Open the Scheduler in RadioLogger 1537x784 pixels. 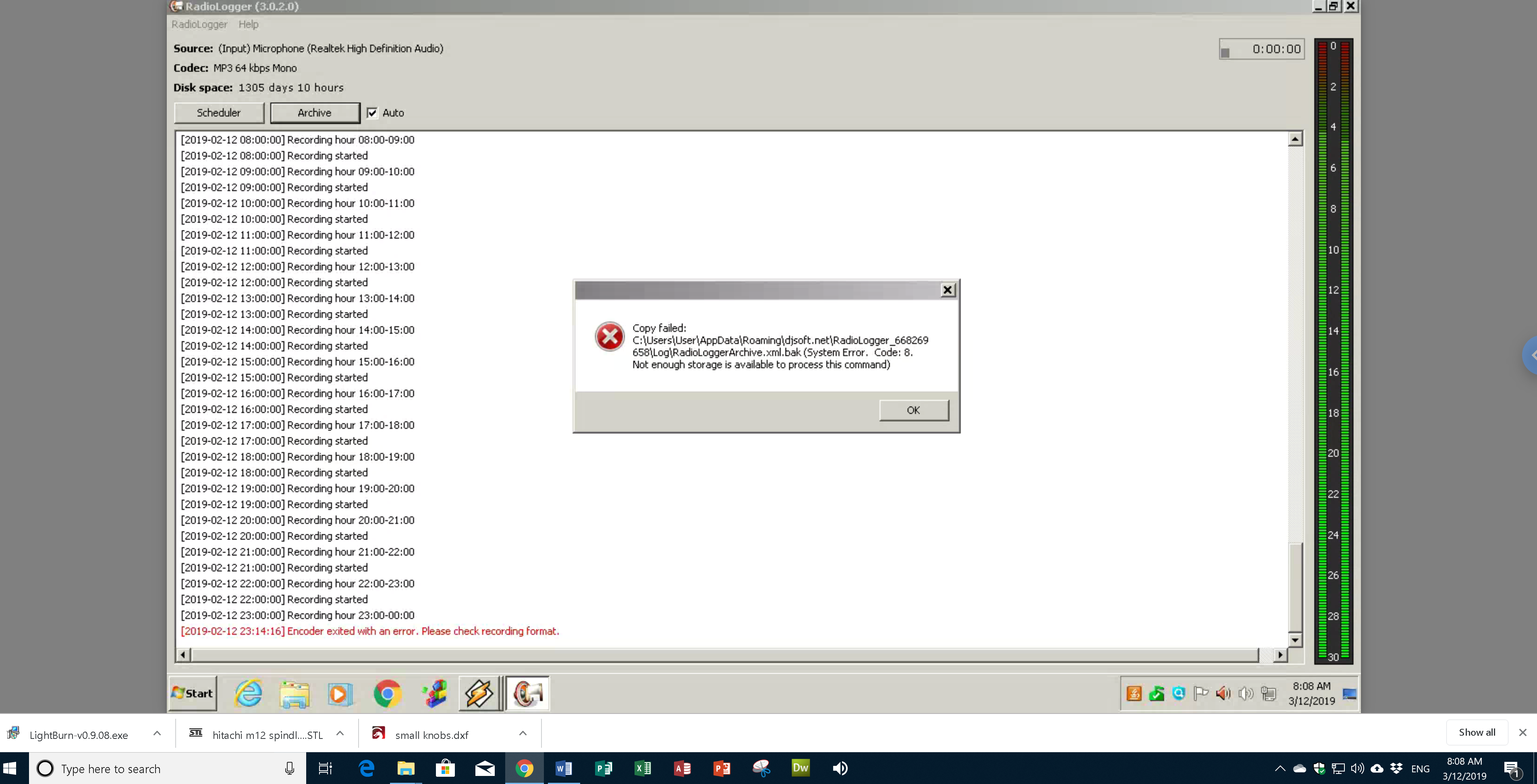[218, 113]
